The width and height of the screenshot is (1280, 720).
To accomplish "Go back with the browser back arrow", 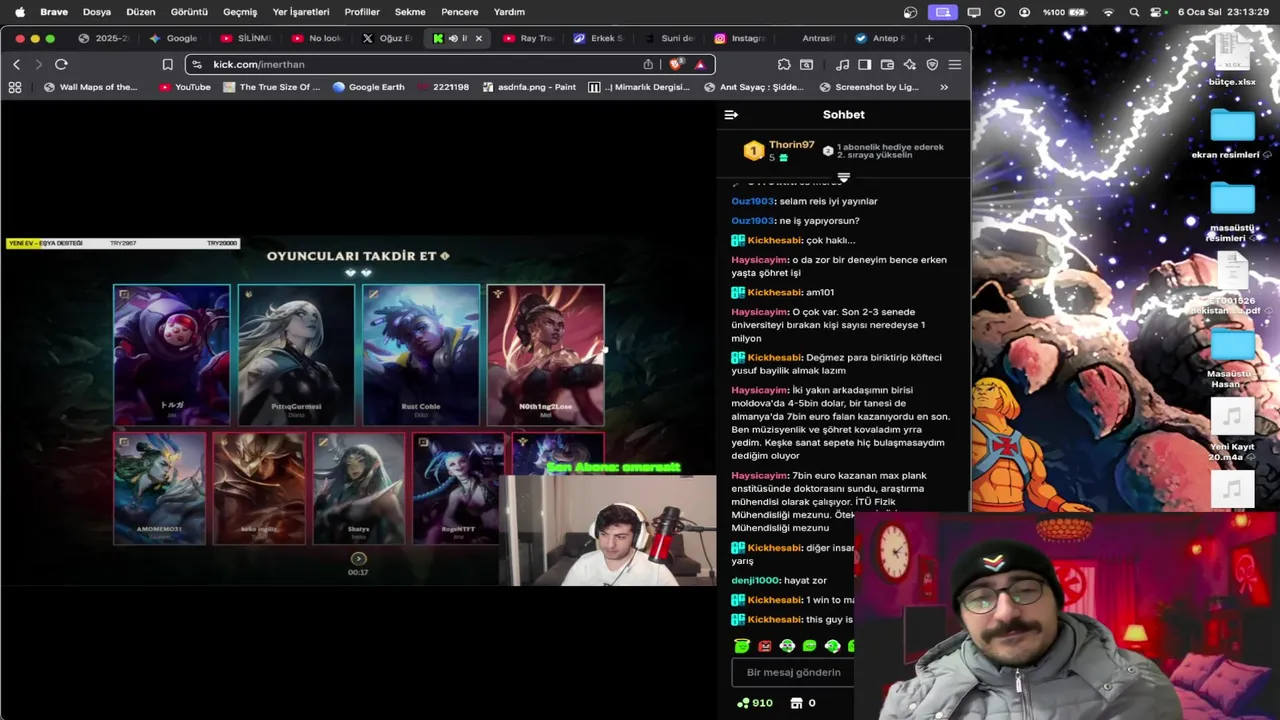I will point(16,64).
